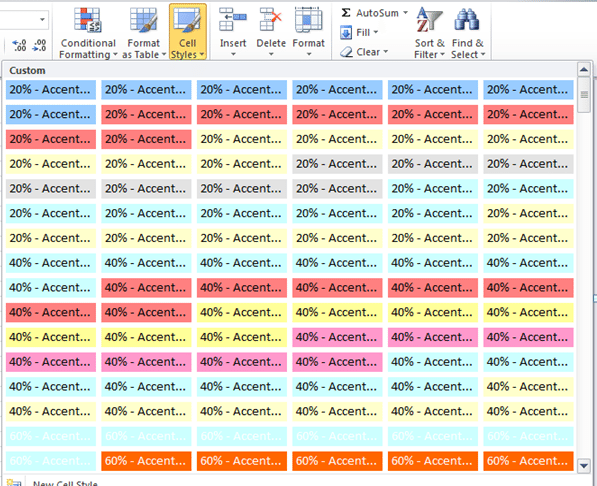Pick the pale cyan 60% swatch beside orange swatches
This screenshot has height=486, width=597.
tap(51, 461)
